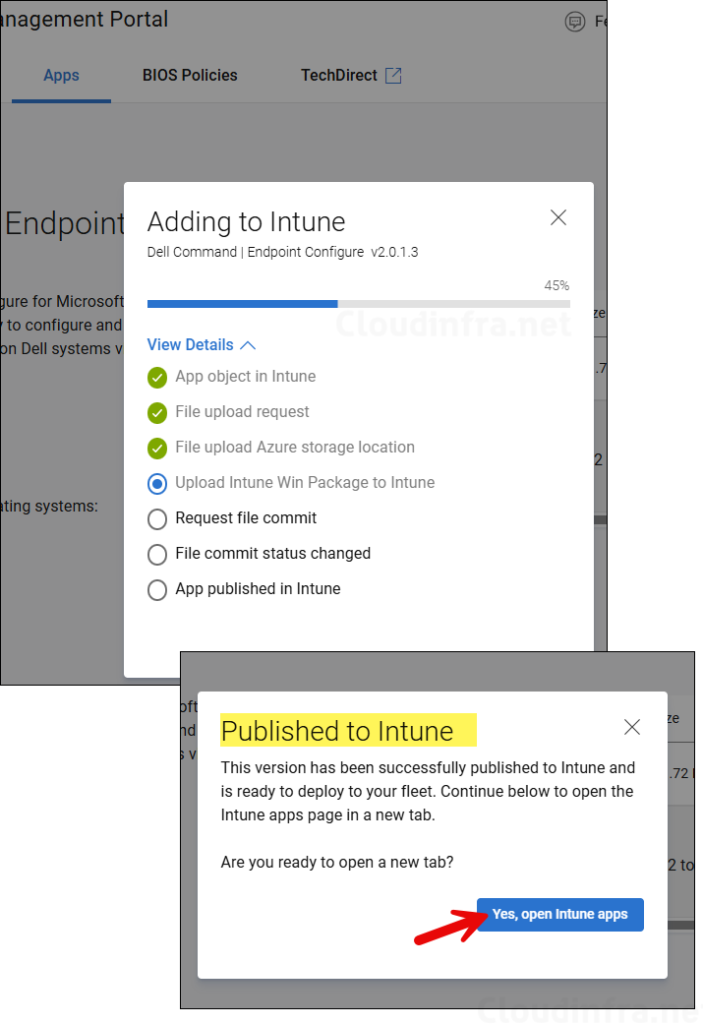Collapse the View Details chevron

click(x=248, y=345)
